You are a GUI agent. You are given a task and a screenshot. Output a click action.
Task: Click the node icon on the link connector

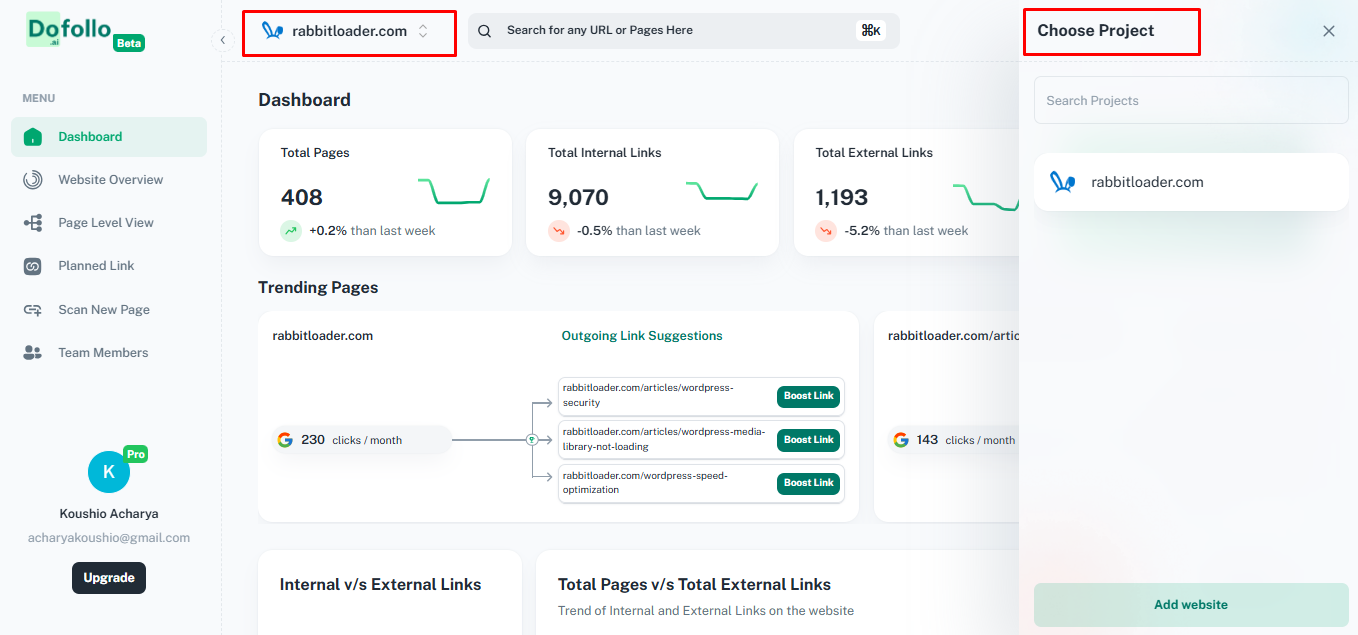532,440
